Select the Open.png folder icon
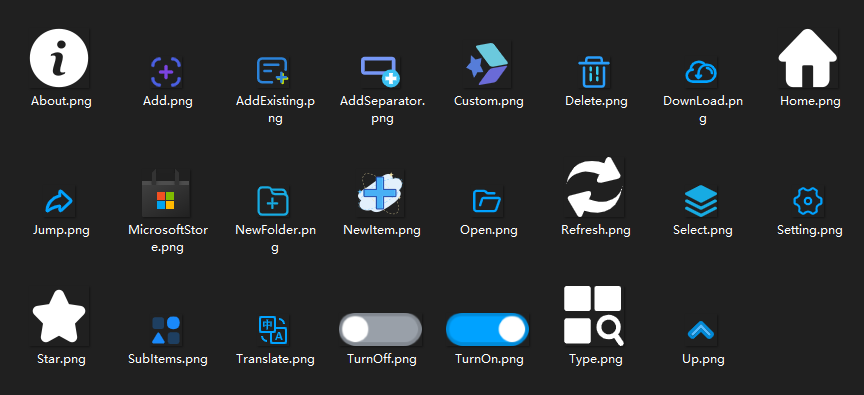This screenshot has width=864, height=395. click(x=487, y=202)
